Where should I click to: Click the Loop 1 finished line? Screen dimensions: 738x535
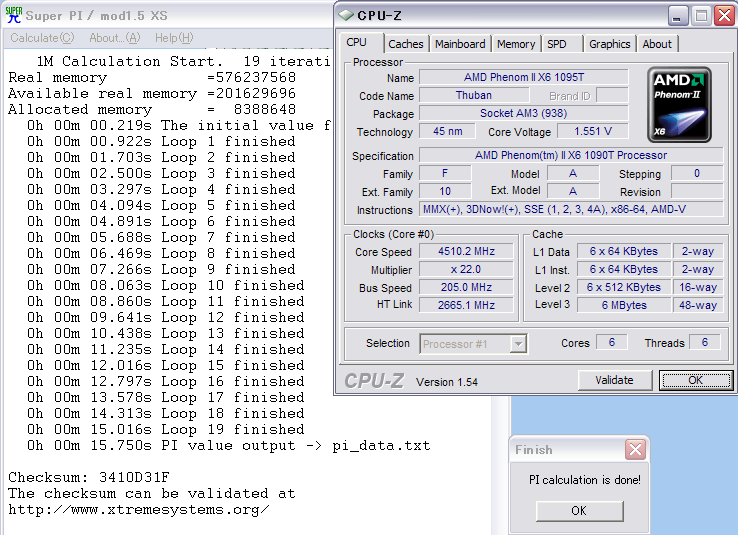161,141
